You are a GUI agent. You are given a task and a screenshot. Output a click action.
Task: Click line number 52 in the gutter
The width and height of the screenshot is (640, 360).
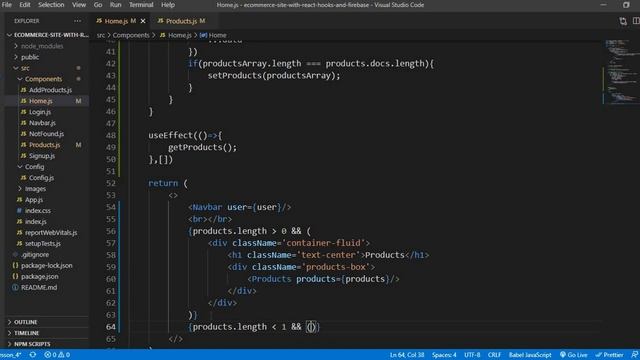(111, 183)
